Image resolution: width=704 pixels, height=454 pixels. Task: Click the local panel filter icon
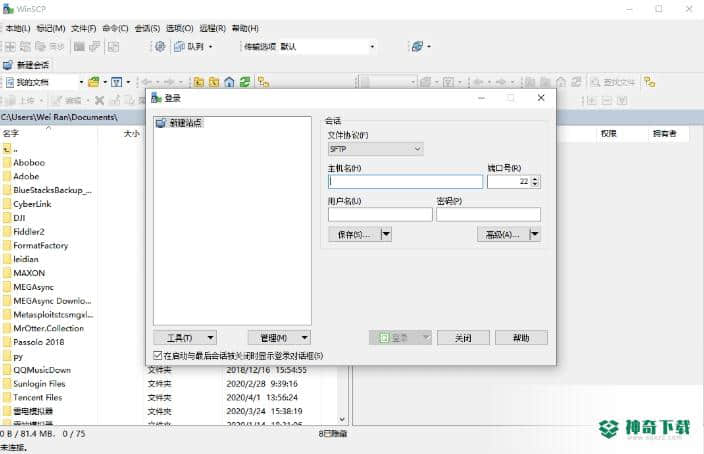117,82
